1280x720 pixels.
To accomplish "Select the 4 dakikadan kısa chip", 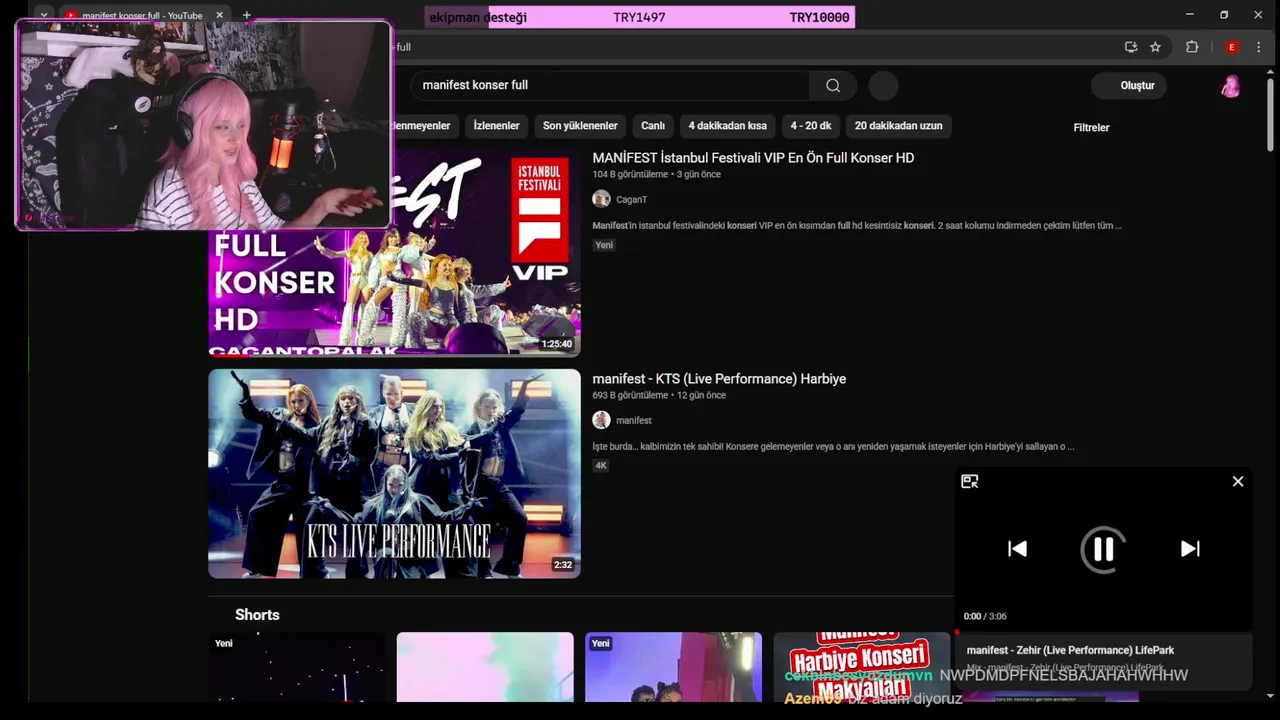I will (727, 126).
